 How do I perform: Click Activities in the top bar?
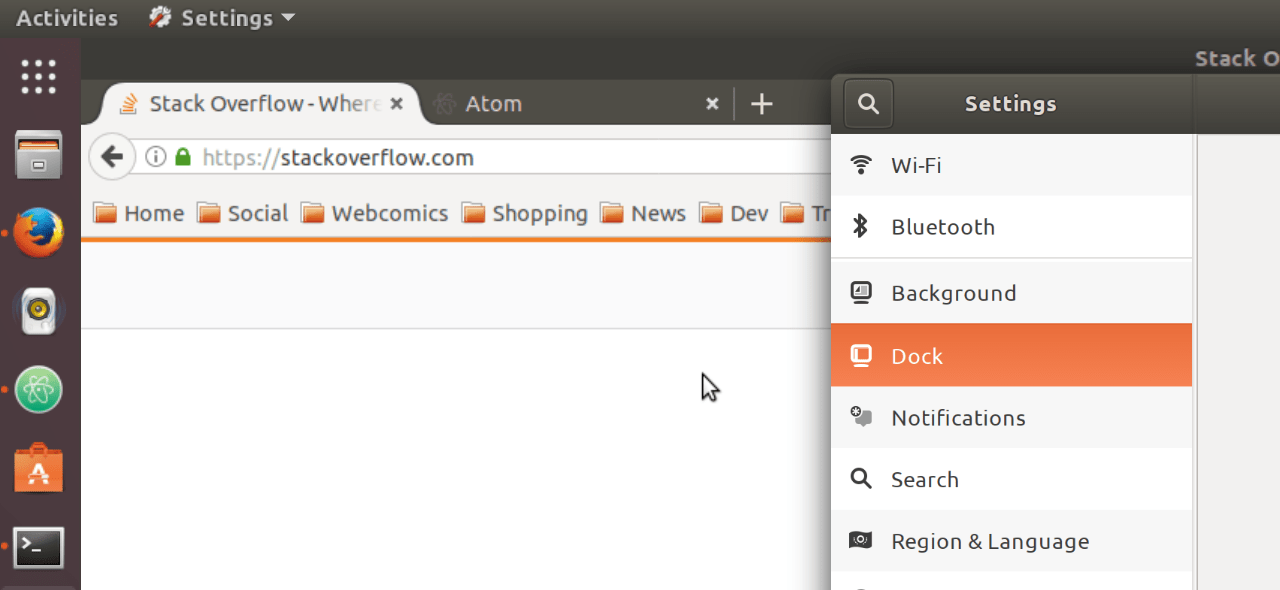(x=66, y=17)
